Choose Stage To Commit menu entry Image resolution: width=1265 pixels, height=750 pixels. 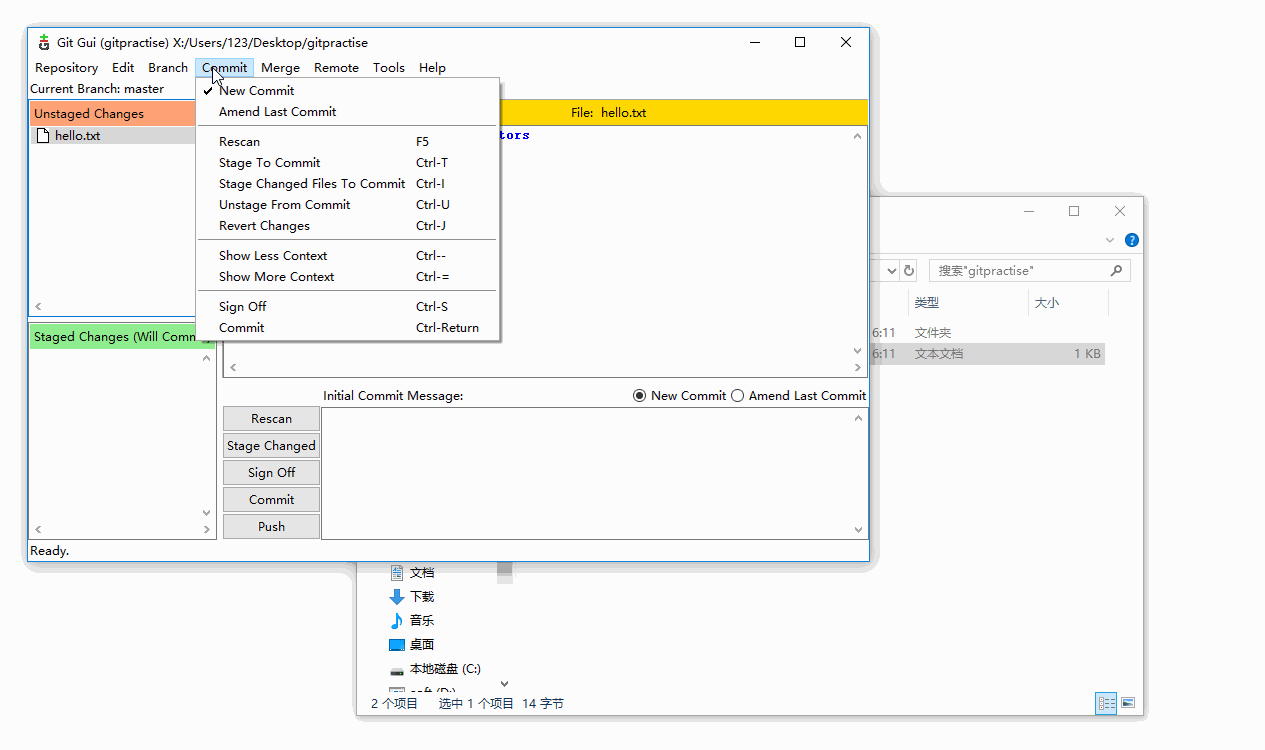pyautogui.click(x=348, y=163)
